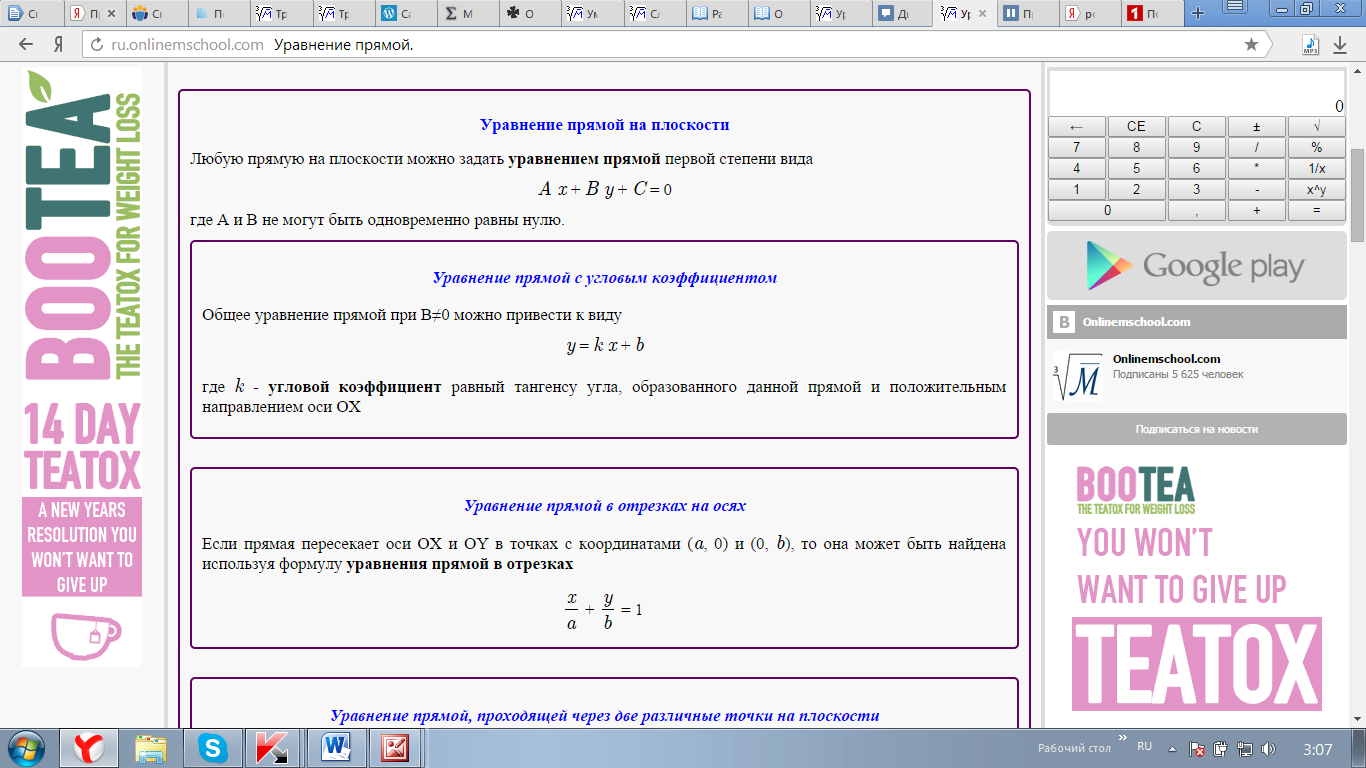Click calculator 1/x reciprocal button
Screen dimensions: 1366x768
pos(1316,169)
